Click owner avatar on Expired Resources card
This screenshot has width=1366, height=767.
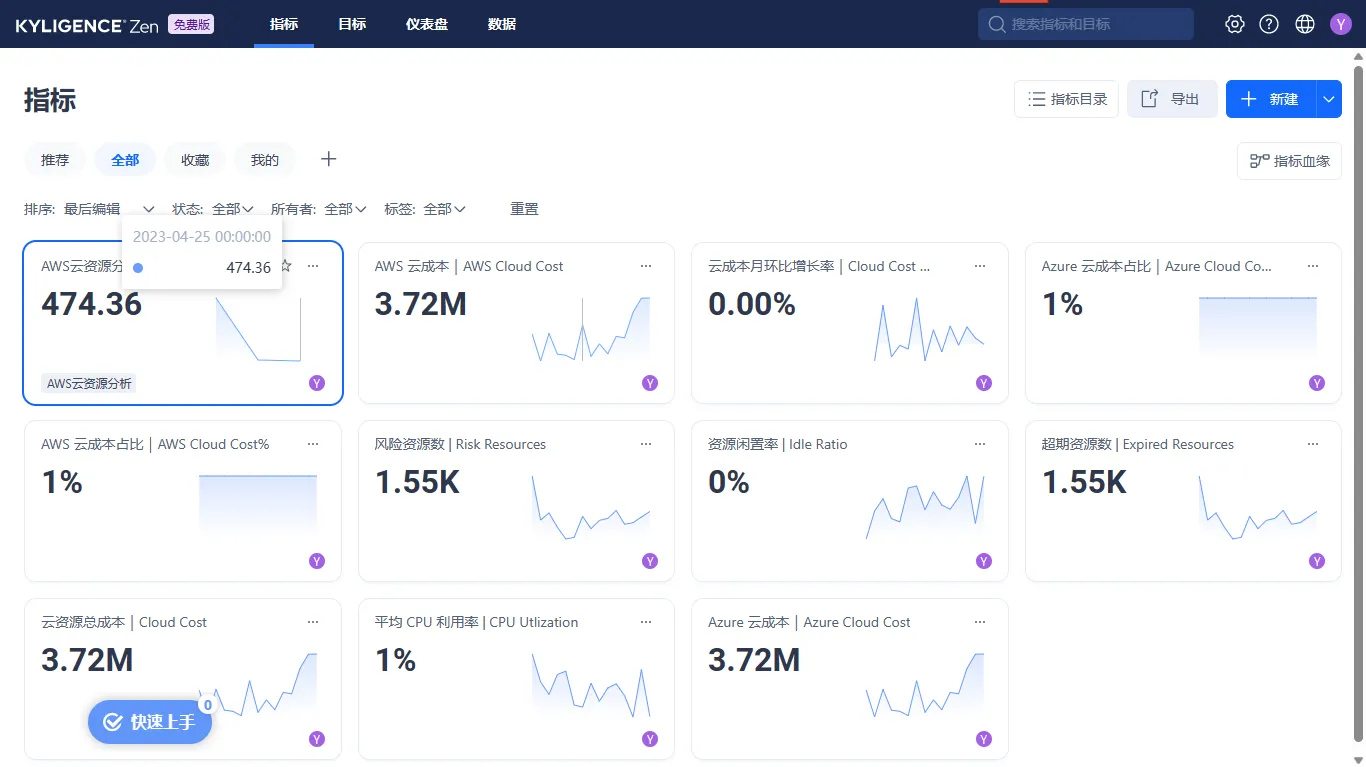1317,561
